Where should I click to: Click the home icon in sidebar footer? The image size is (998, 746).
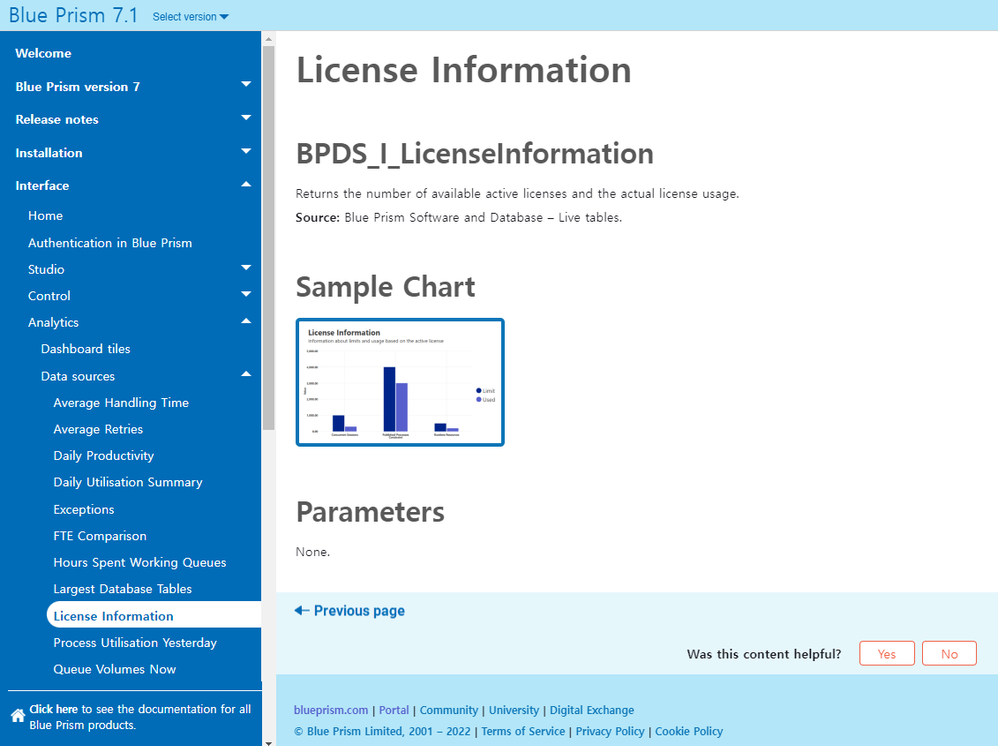[17, 716]
